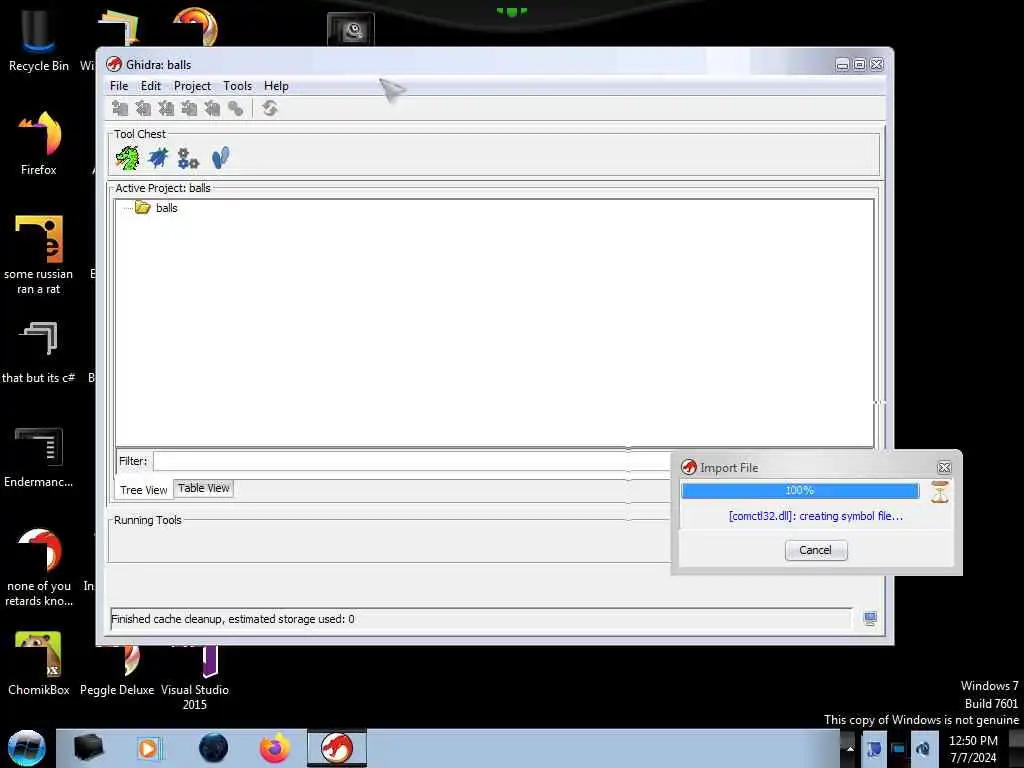Open the Emulator gears tool
1024x768 pixels.
pos(188,158)
